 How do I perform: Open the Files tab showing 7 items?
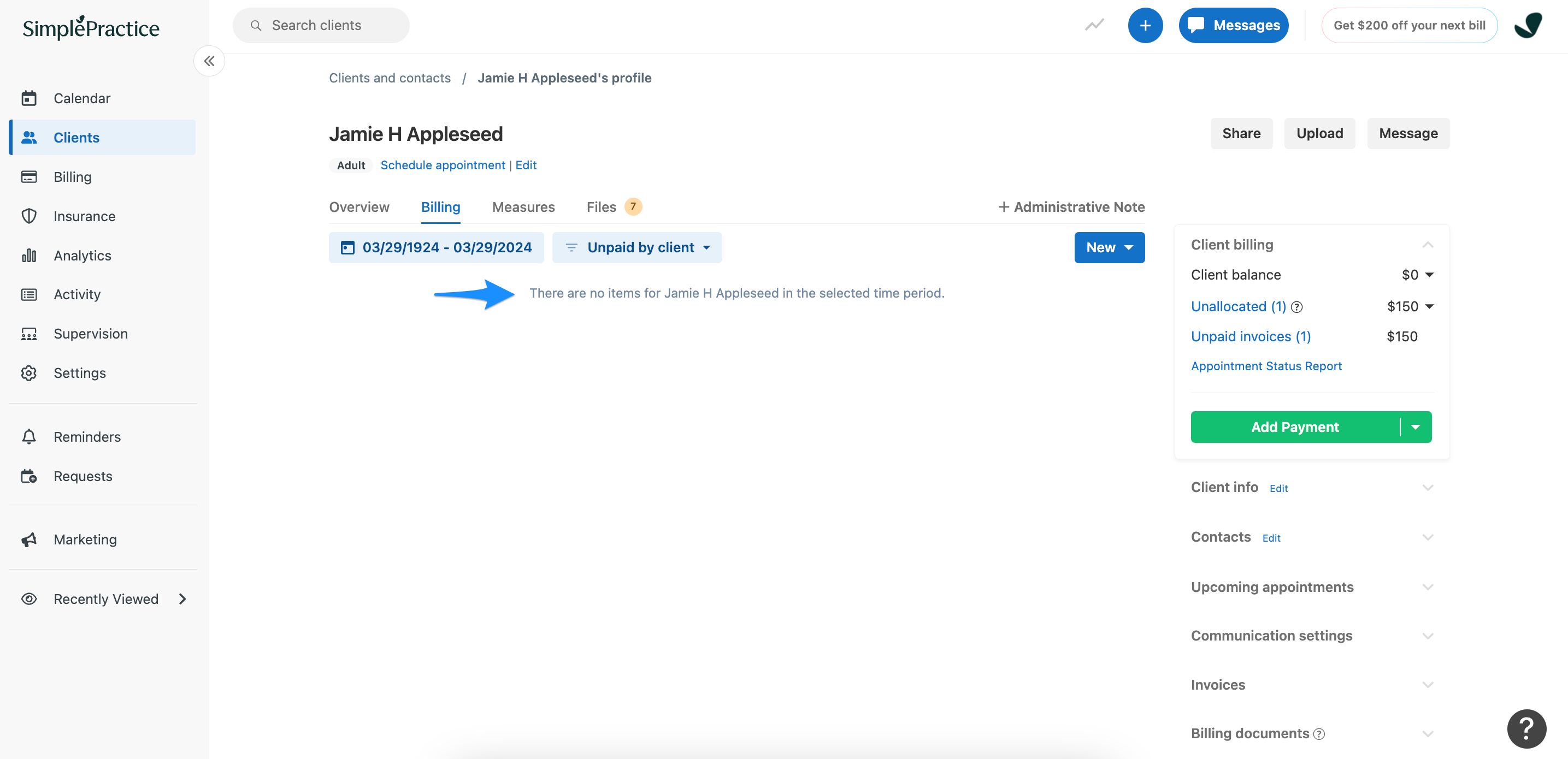602,207
